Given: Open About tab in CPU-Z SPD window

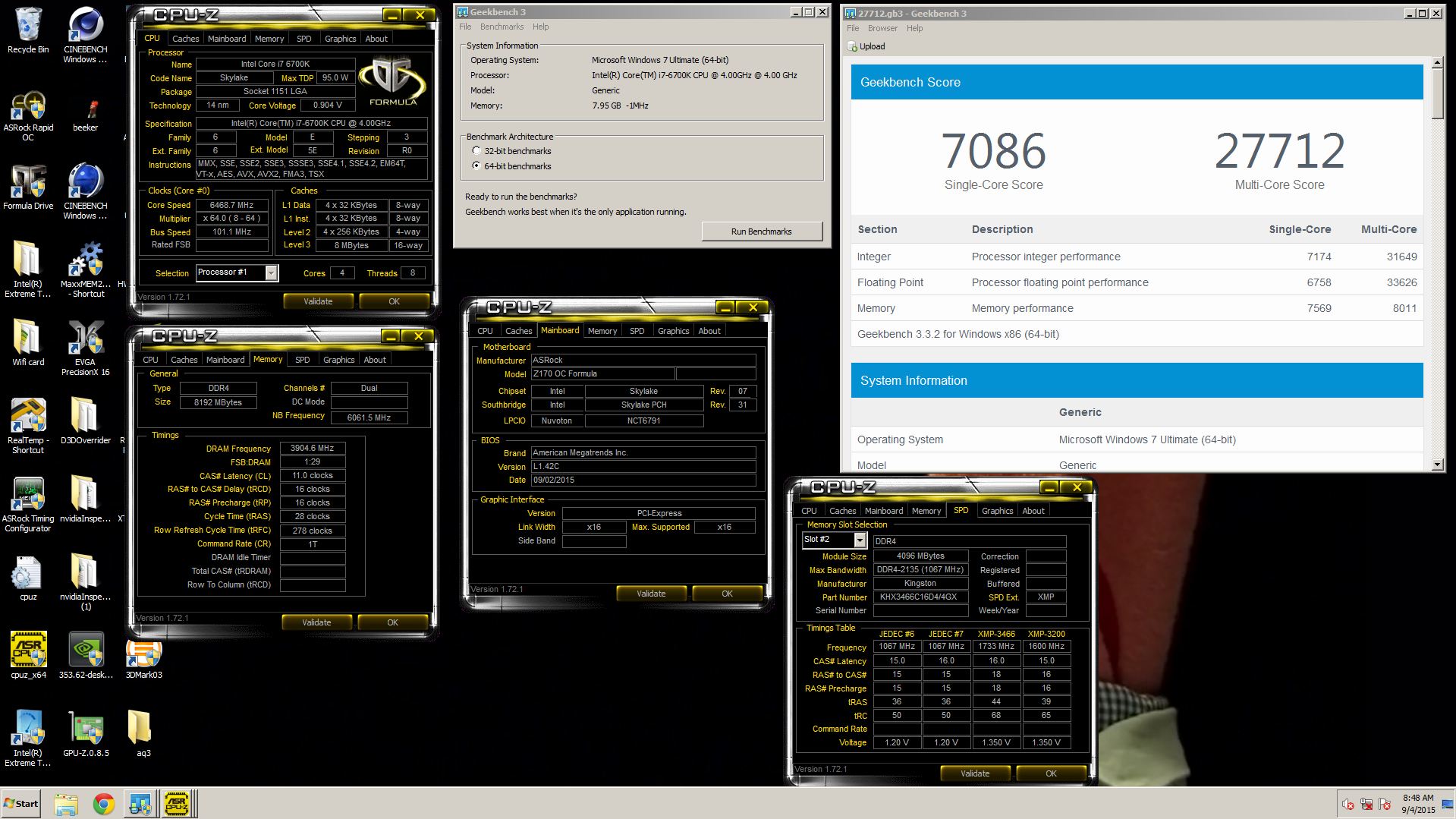Looking at the screenshot, I should pyautogui.click(x=1033, y=511).
